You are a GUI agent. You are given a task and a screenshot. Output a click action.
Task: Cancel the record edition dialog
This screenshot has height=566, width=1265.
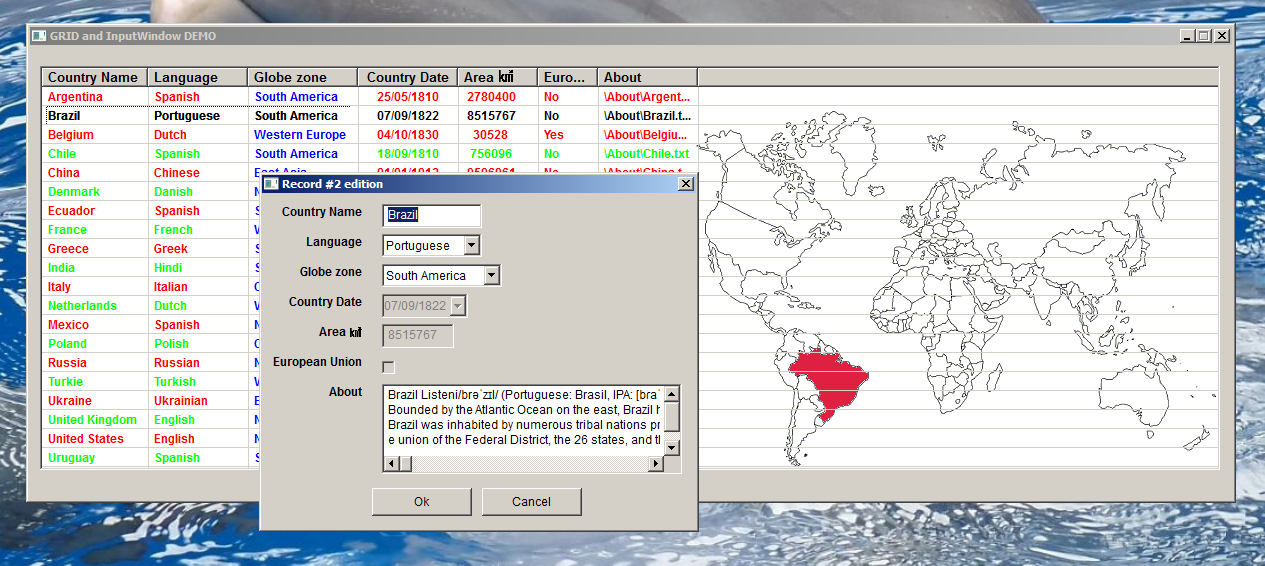click(x=532, y=502)
